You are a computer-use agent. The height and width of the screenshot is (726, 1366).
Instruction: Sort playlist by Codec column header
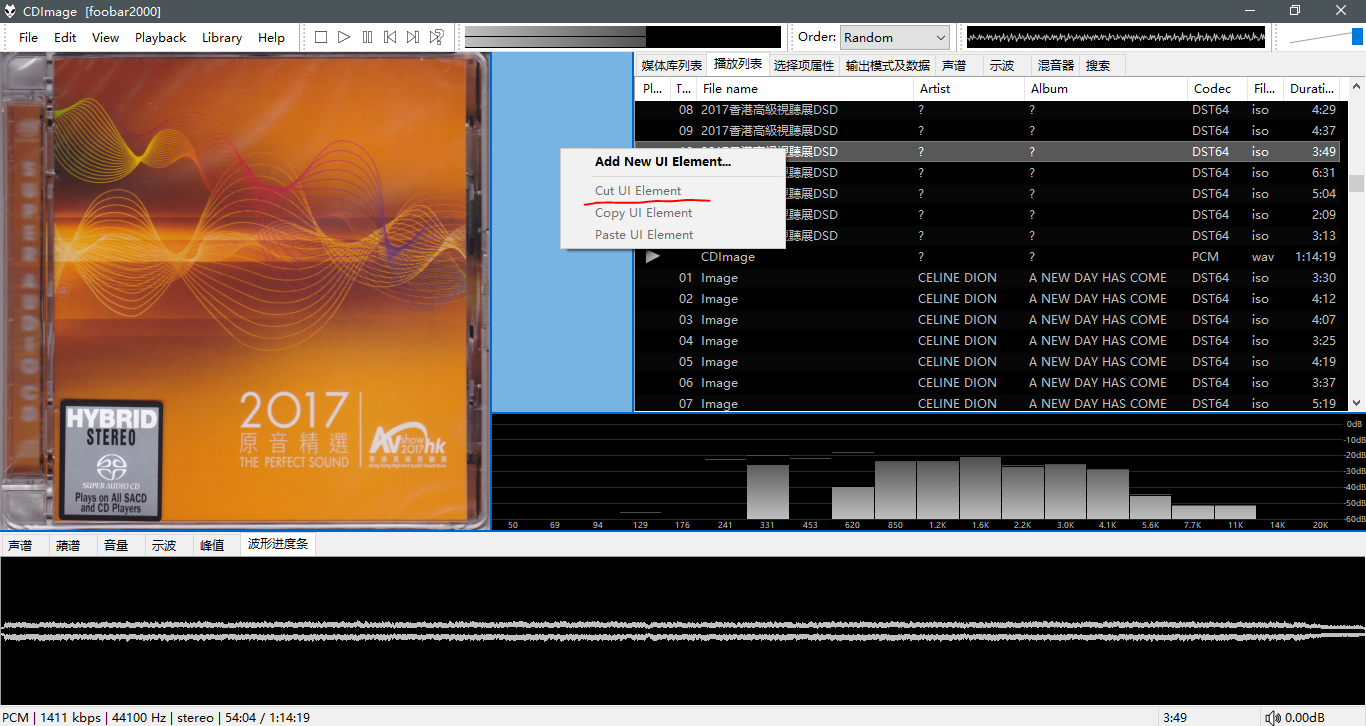coord(1214,89)
